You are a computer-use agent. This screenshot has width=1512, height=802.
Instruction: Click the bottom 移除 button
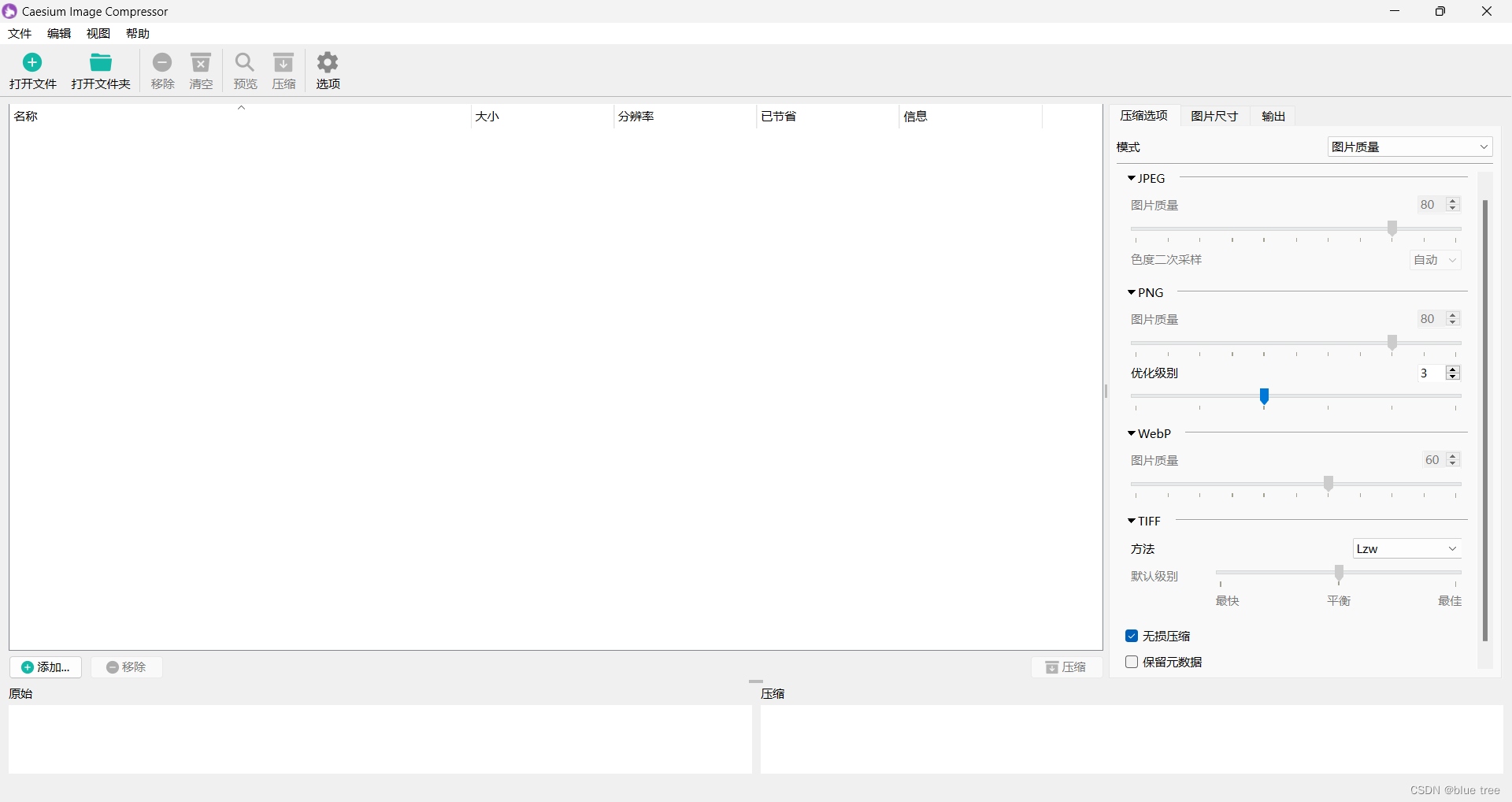tap(127, 667)
